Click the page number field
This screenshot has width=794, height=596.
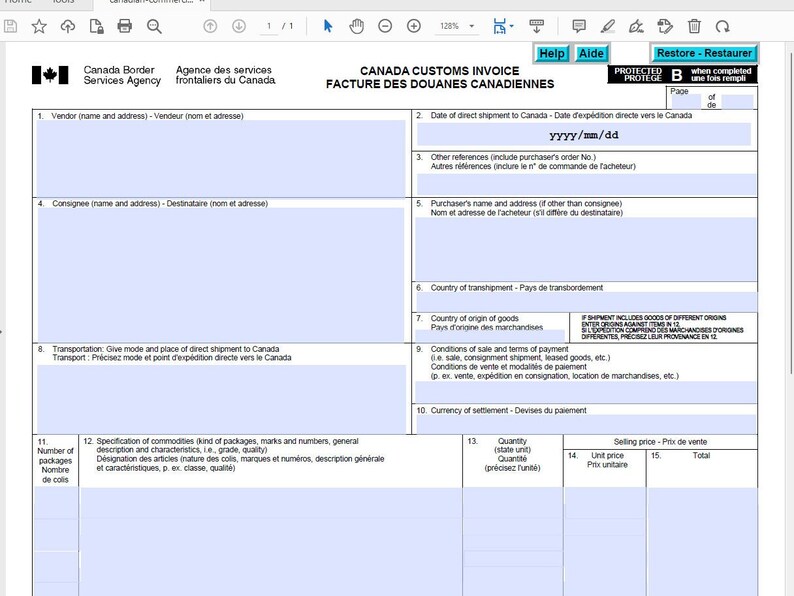click(x=269, y=26)
